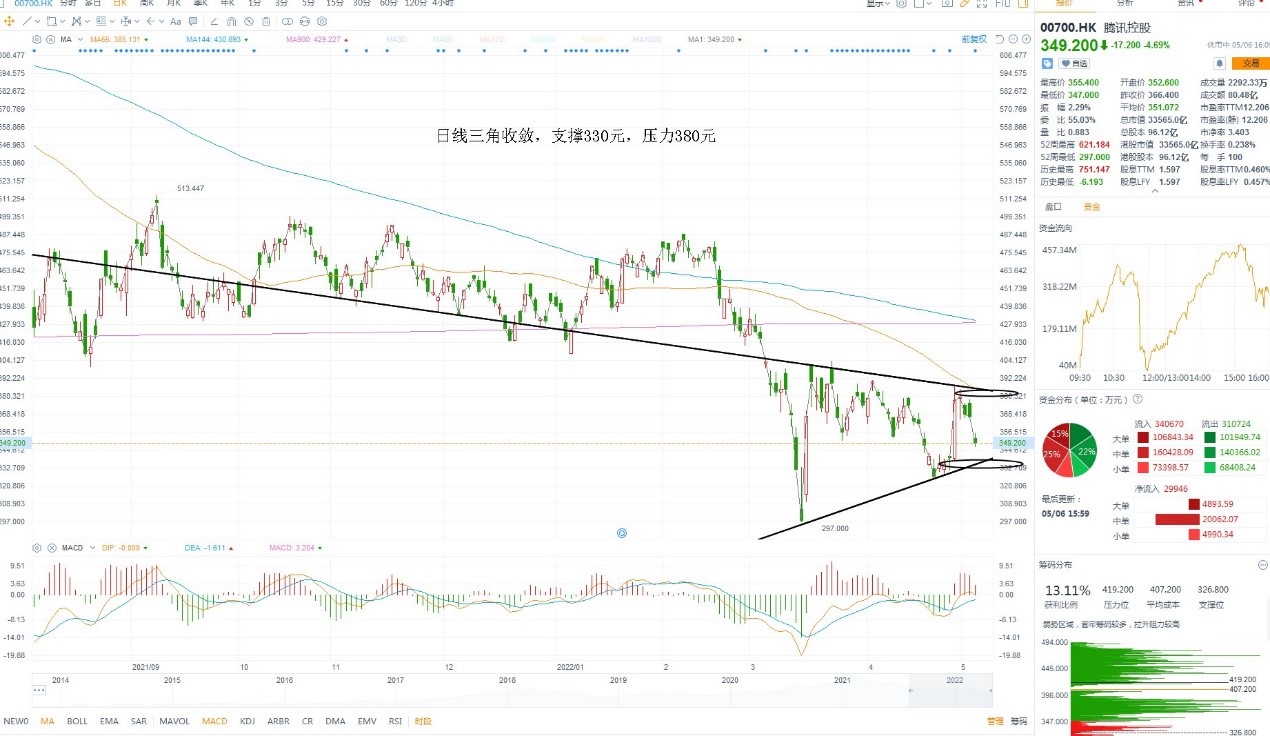1270x736 pixels.
Task: Toggle the DIF line in MACD
Action: 124,548
